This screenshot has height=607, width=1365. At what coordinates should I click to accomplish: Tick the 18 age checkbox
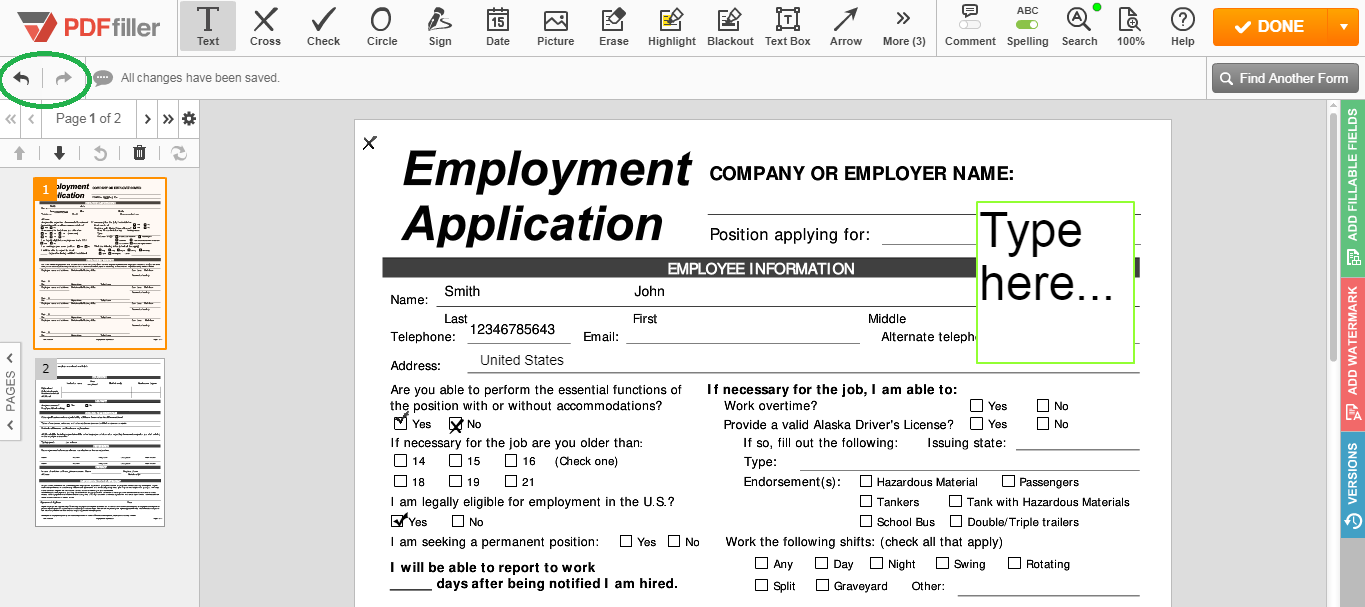coord(401,481)
